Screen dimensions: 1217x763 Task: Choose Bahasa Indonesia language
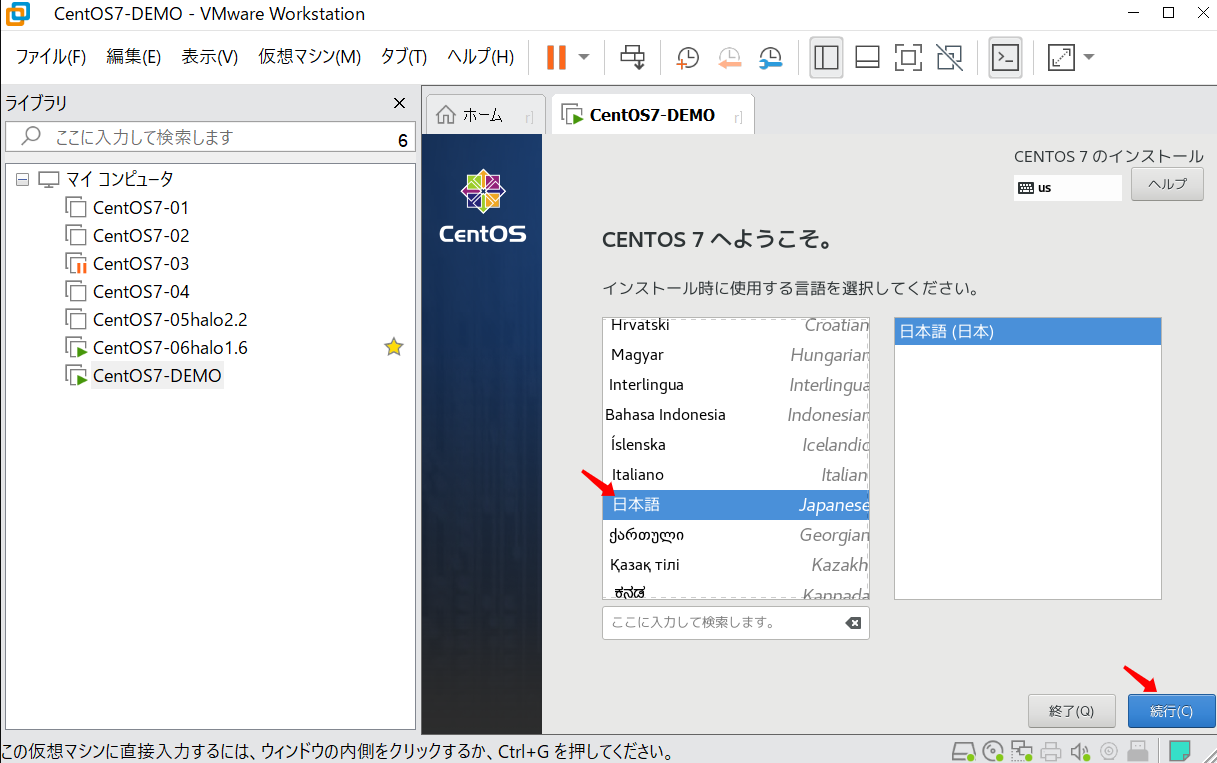pos(736,415)
